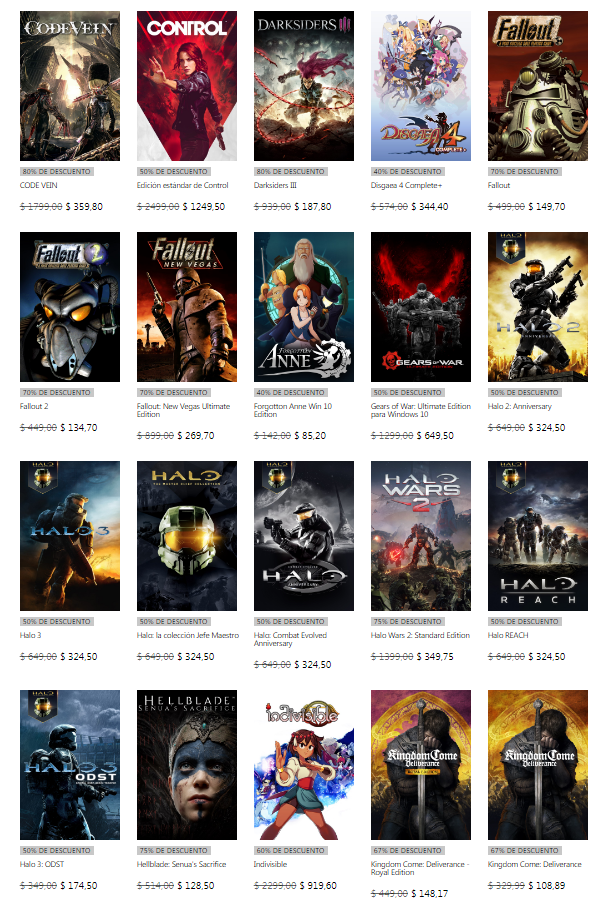The height and width of the screenshot is (909, 615).
Task: Click the Hellblade: Senua's Sacrifice cover
Action: (187, 765)
